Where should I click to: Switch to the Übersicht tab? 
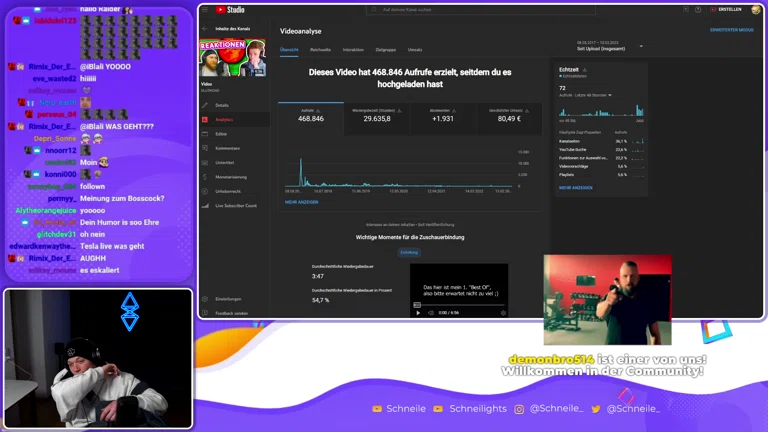coord(289,50)
